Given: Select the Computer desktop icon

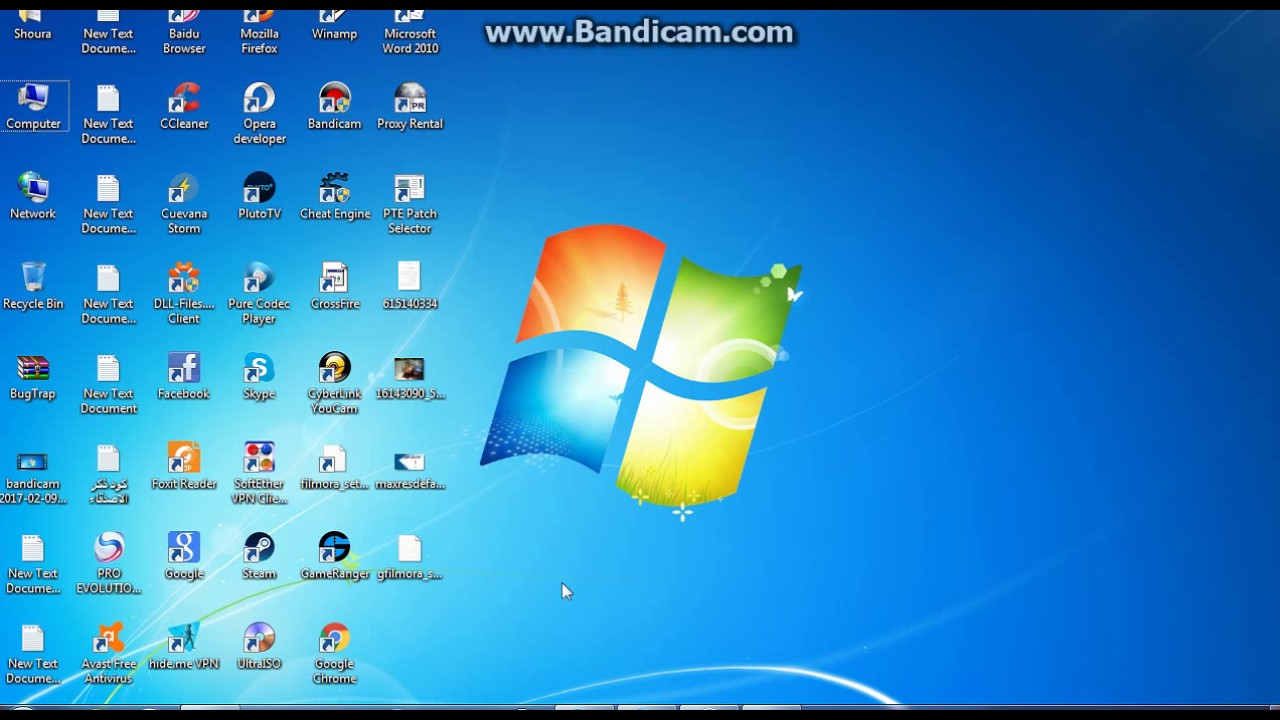Looking at the screenshot, I should (33, 107).
